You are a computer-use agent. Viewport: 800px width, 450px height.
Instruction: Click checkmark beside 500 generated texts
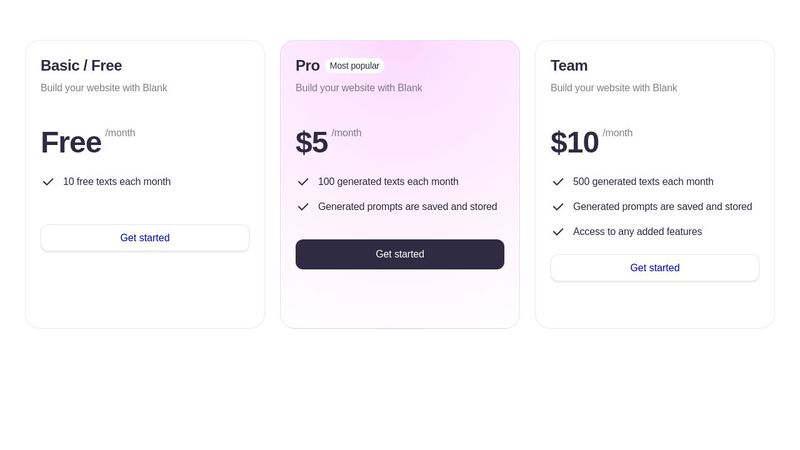coord(558,182)
